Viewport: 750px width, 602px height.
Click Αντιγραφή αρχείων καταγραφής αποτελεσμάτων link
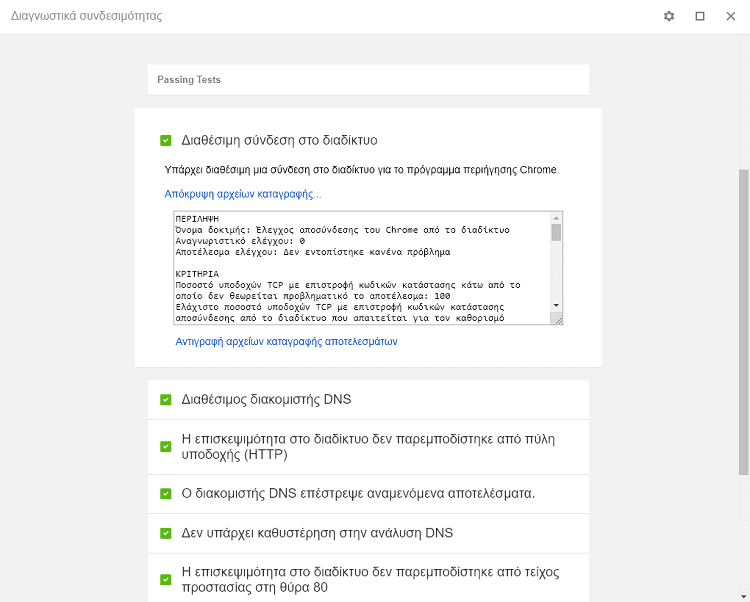click(286, 341)
